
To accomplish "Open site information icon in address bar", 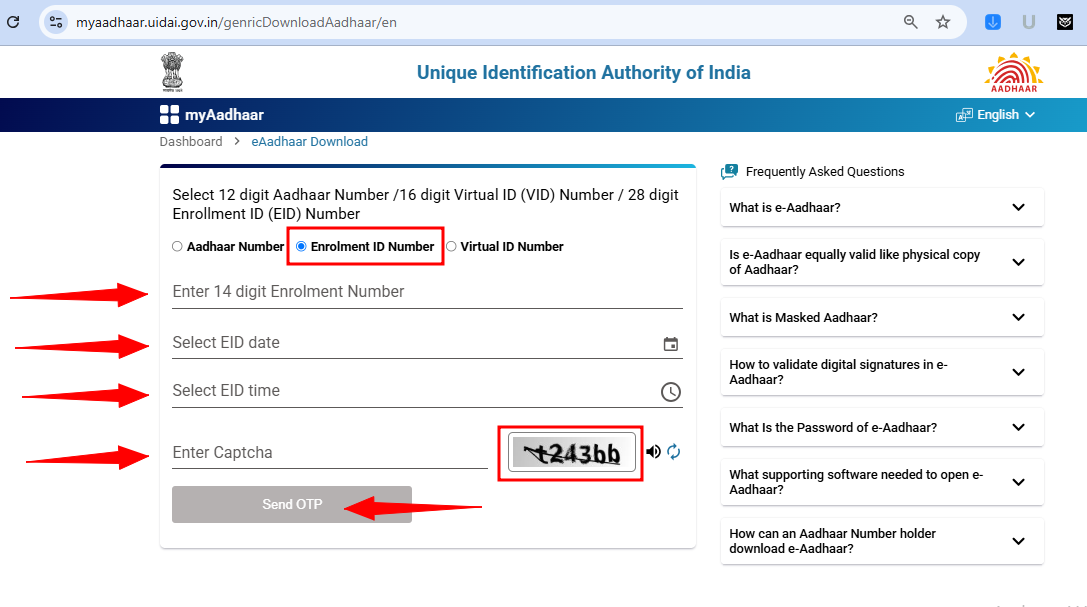I will pyautogui.click(x=56, y=22).
